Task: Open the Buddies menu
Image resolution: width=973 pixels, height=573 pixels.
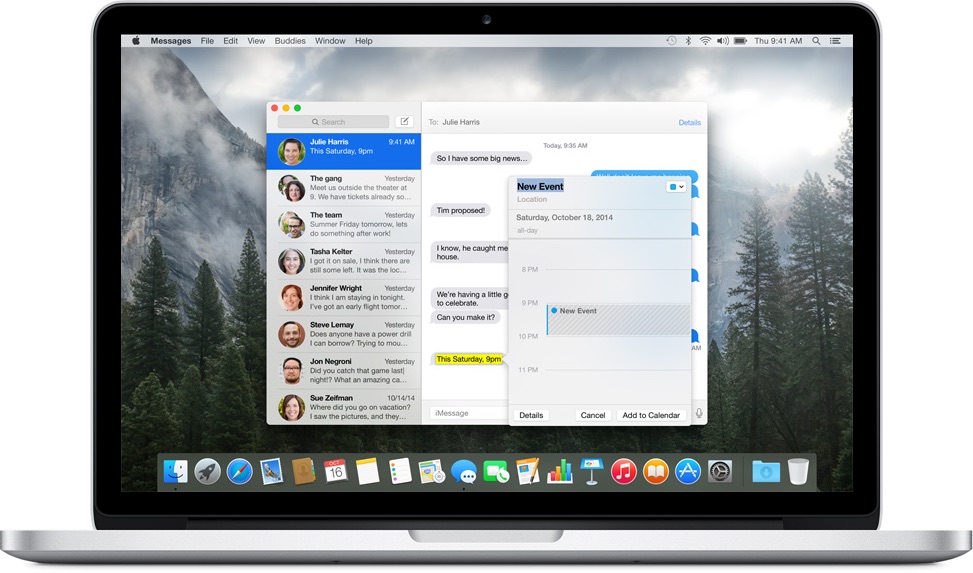Action: click(290, 40)
